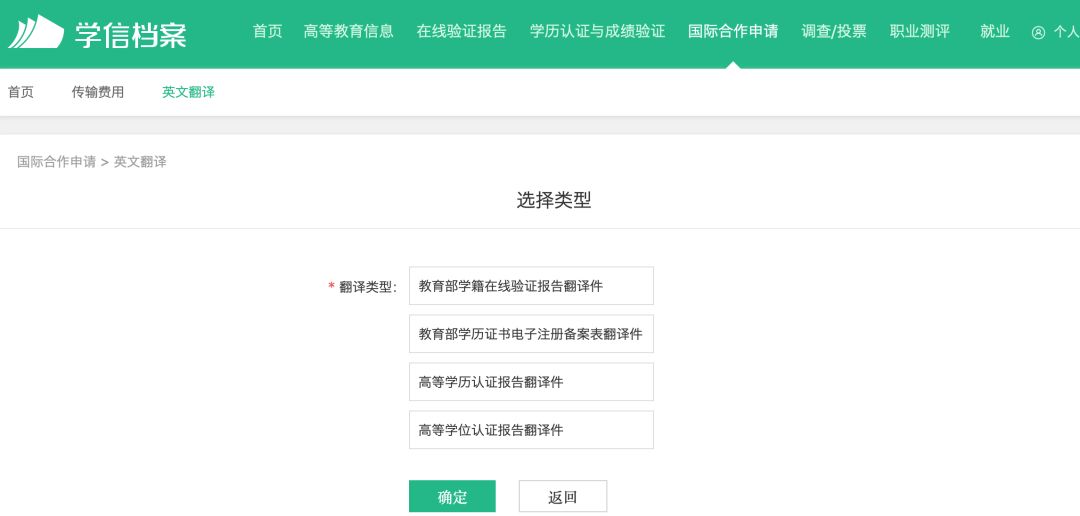Click the user profile icon beside 个人
Screen dimensions: 1080x516
pos(1038,32)
